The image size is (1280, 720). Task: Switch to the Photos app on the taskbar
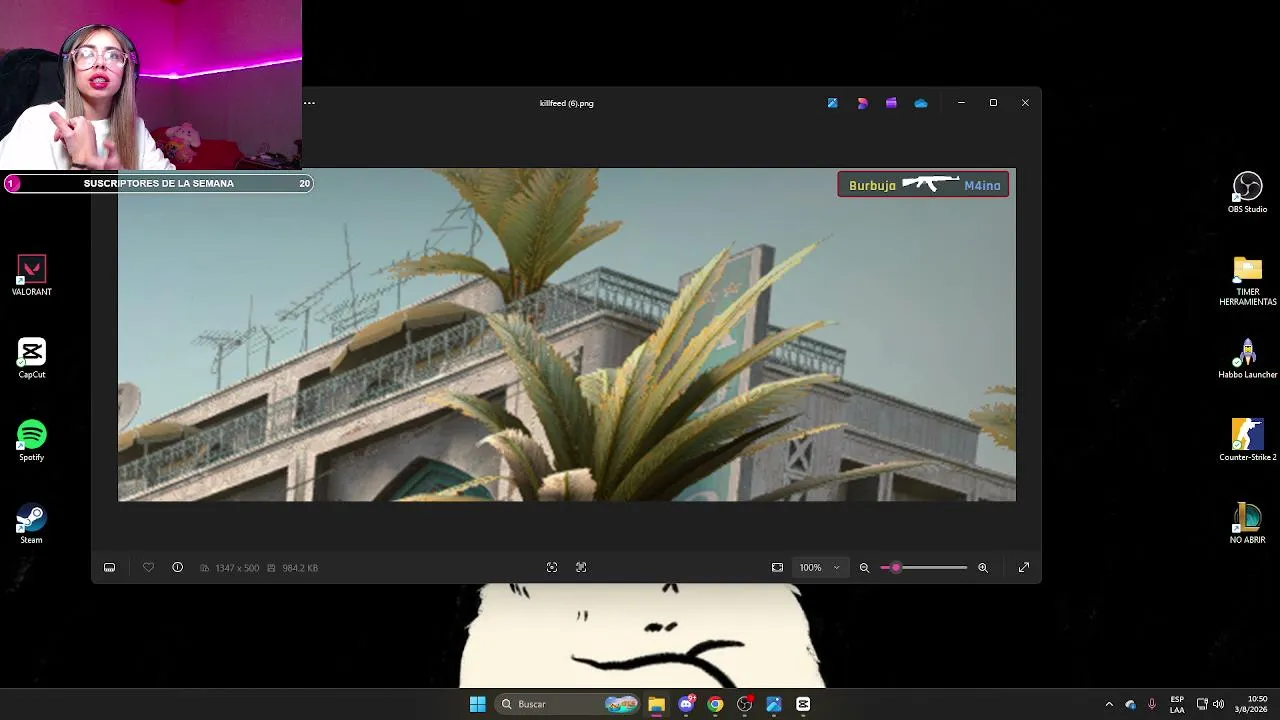coord(774,704)
